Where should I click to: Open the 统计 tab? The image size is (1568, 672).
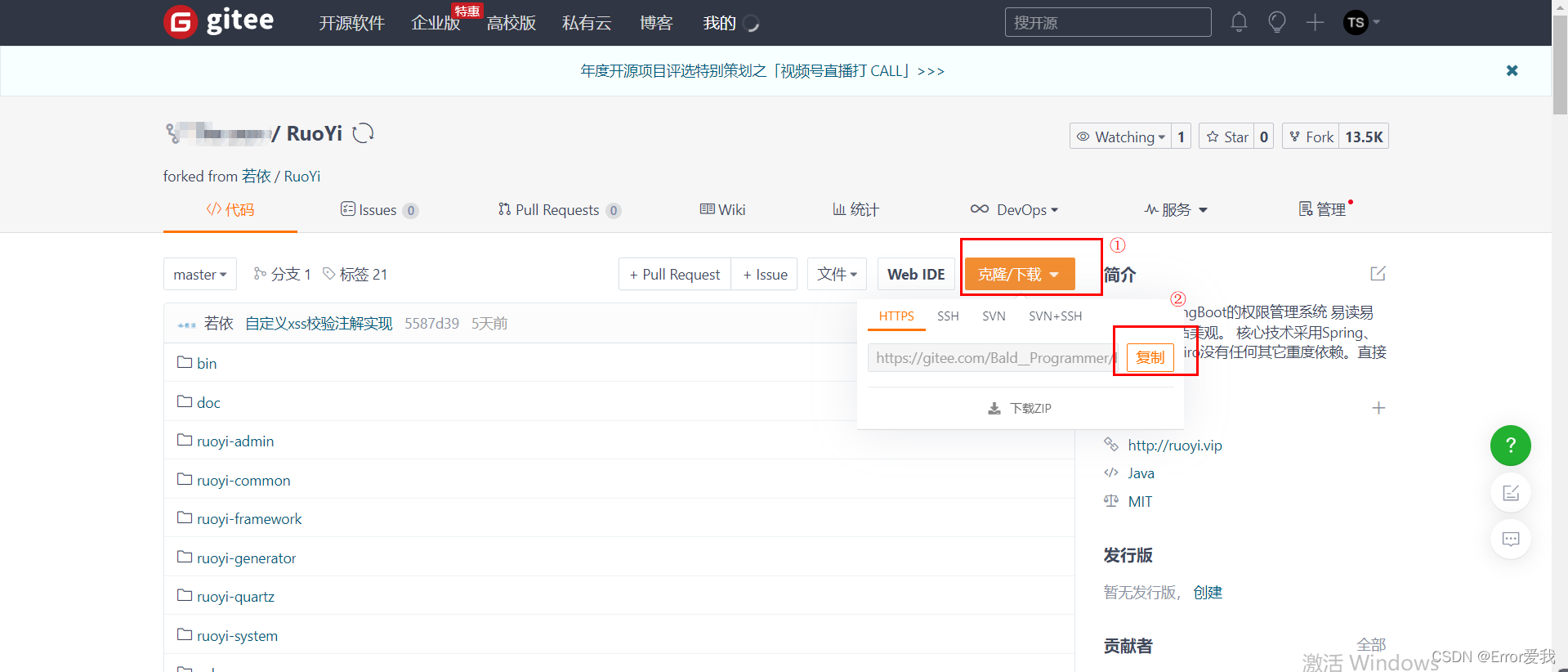(x=855, y=209)
